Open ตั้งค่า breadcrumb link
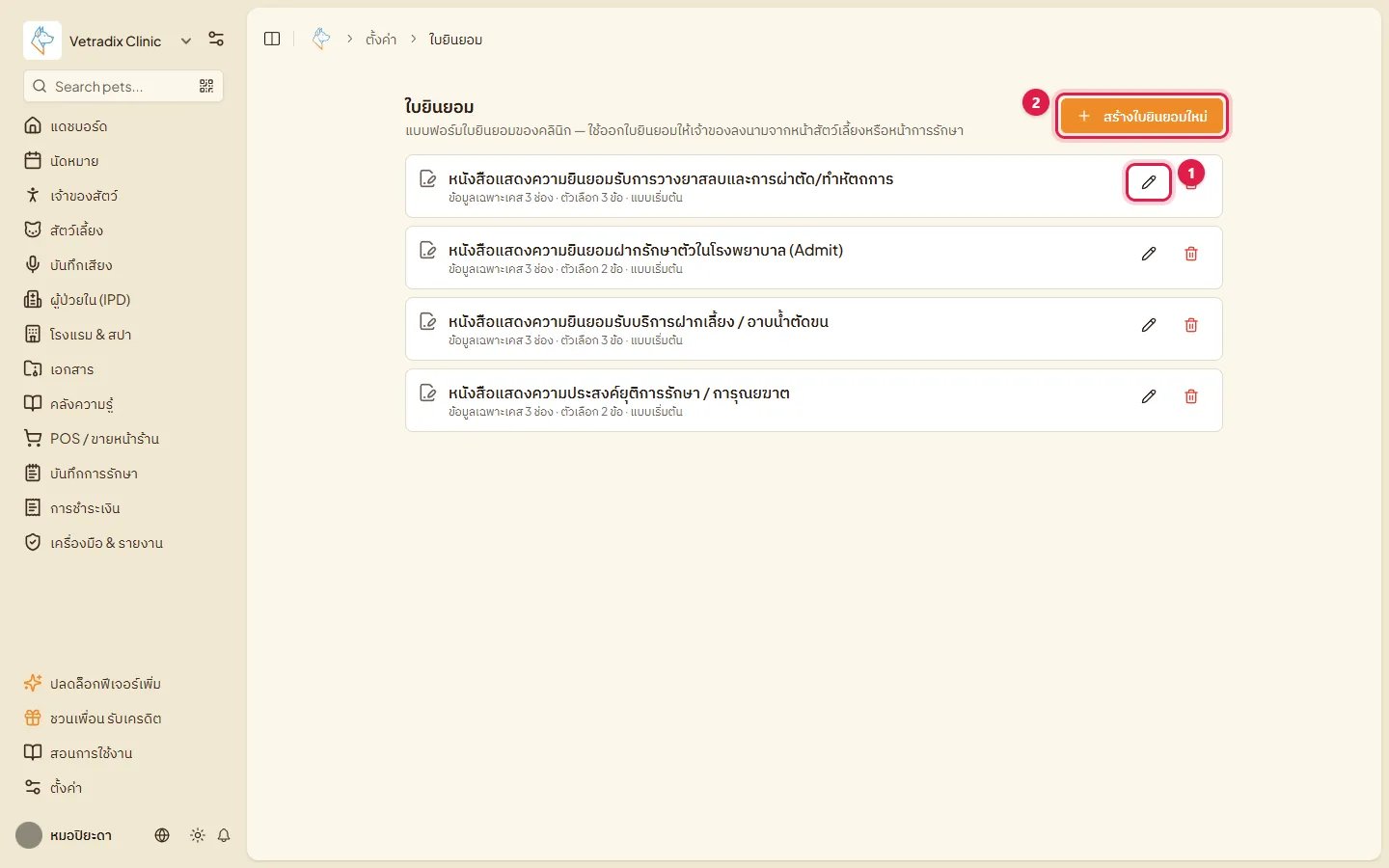This screenshot has width=1389, height=868. 381,40
